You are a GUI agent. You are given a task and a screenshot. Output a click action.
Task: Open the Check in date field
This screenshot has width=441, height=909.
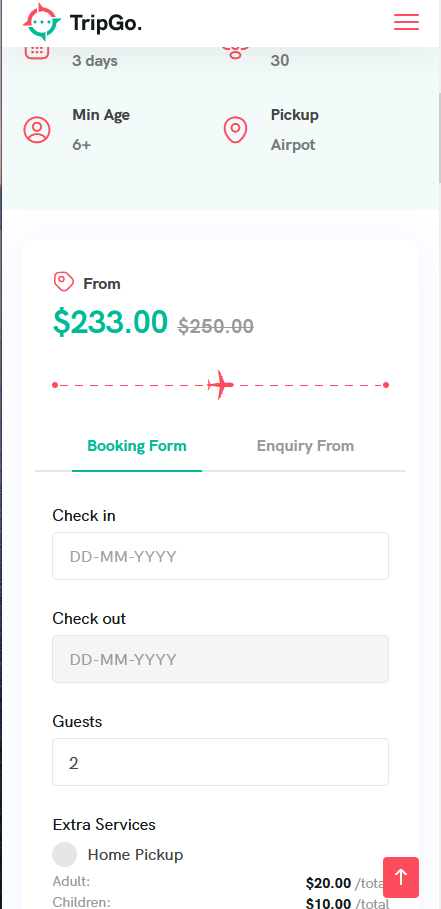coord(220,556)
